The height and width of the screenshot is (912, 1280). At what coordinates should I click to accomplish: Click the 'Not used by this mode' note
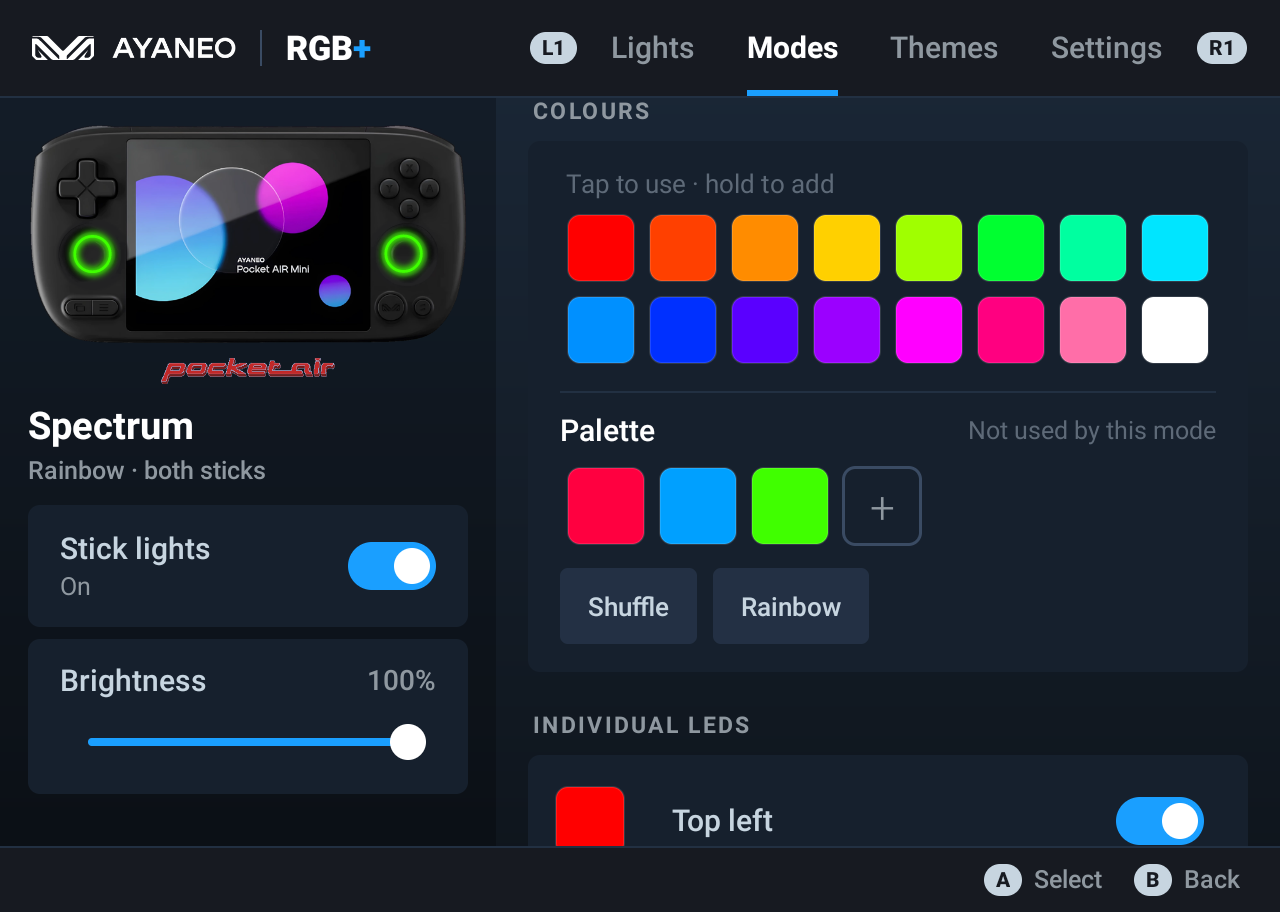tap(1092, 431)
